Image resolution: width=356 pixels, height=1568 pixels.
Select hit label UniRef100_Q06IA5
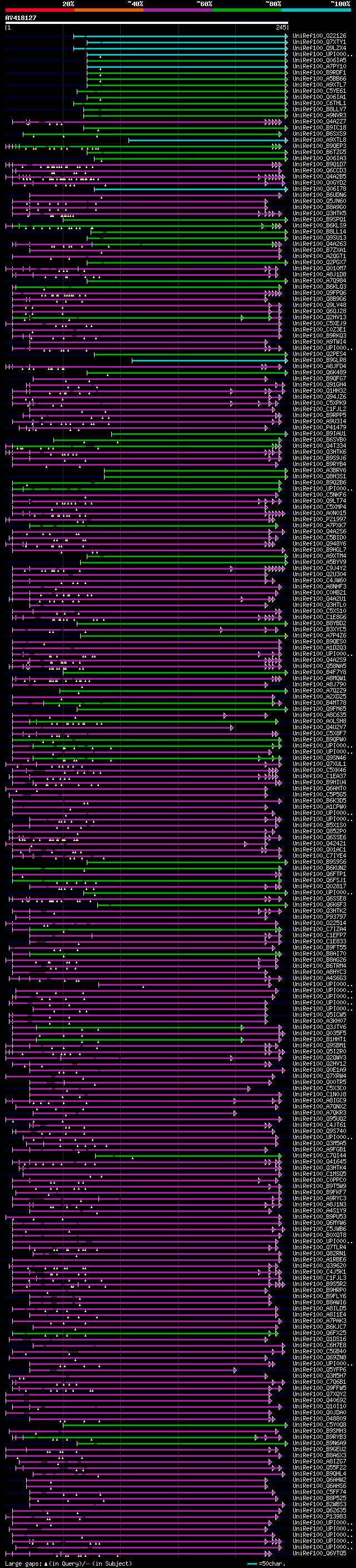(319, 60)
